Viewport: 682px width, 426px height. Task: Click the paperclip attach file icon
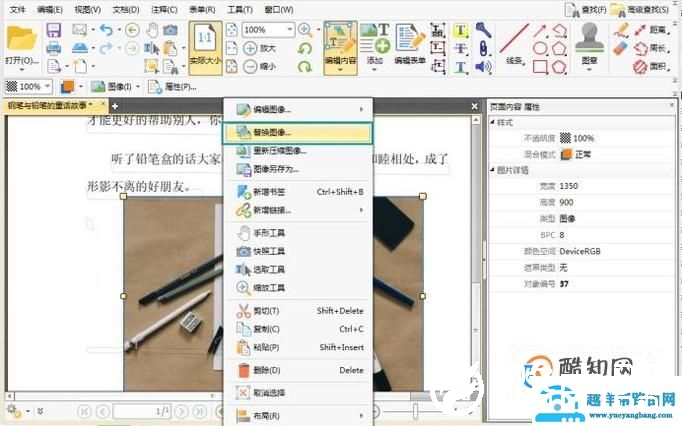click(483, 48)
